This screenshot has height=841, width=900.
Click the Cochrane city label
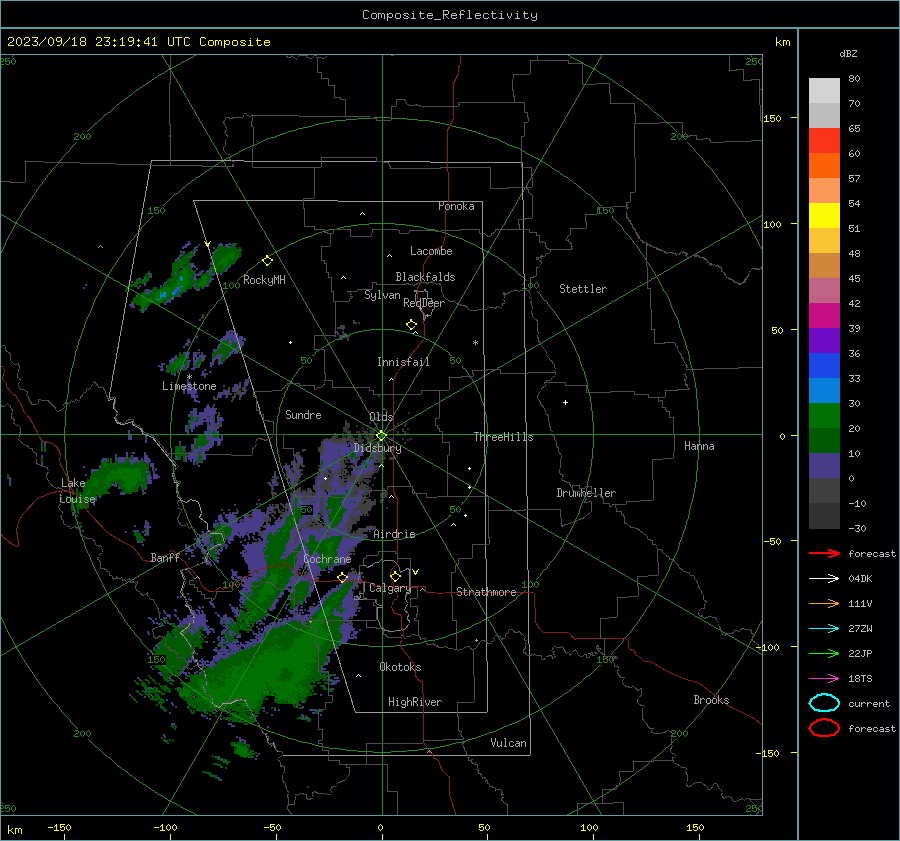[x=327, y=559]
